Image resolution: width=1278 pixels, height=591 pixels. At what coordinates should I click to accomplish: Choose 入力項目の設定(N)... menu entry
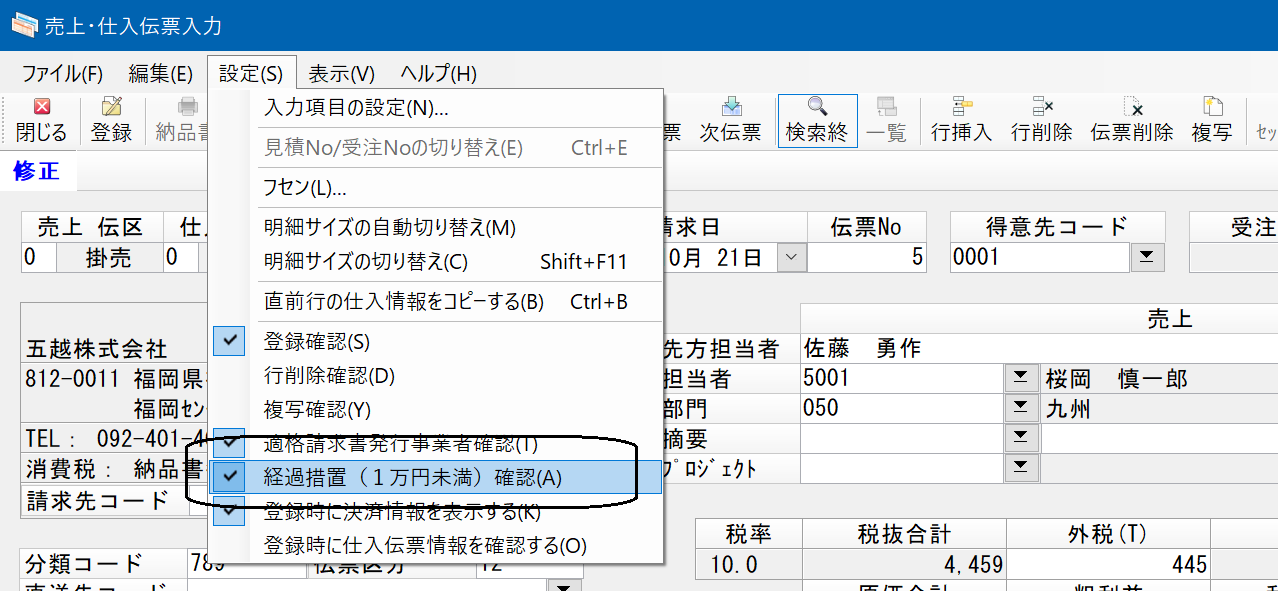(436, 108)
